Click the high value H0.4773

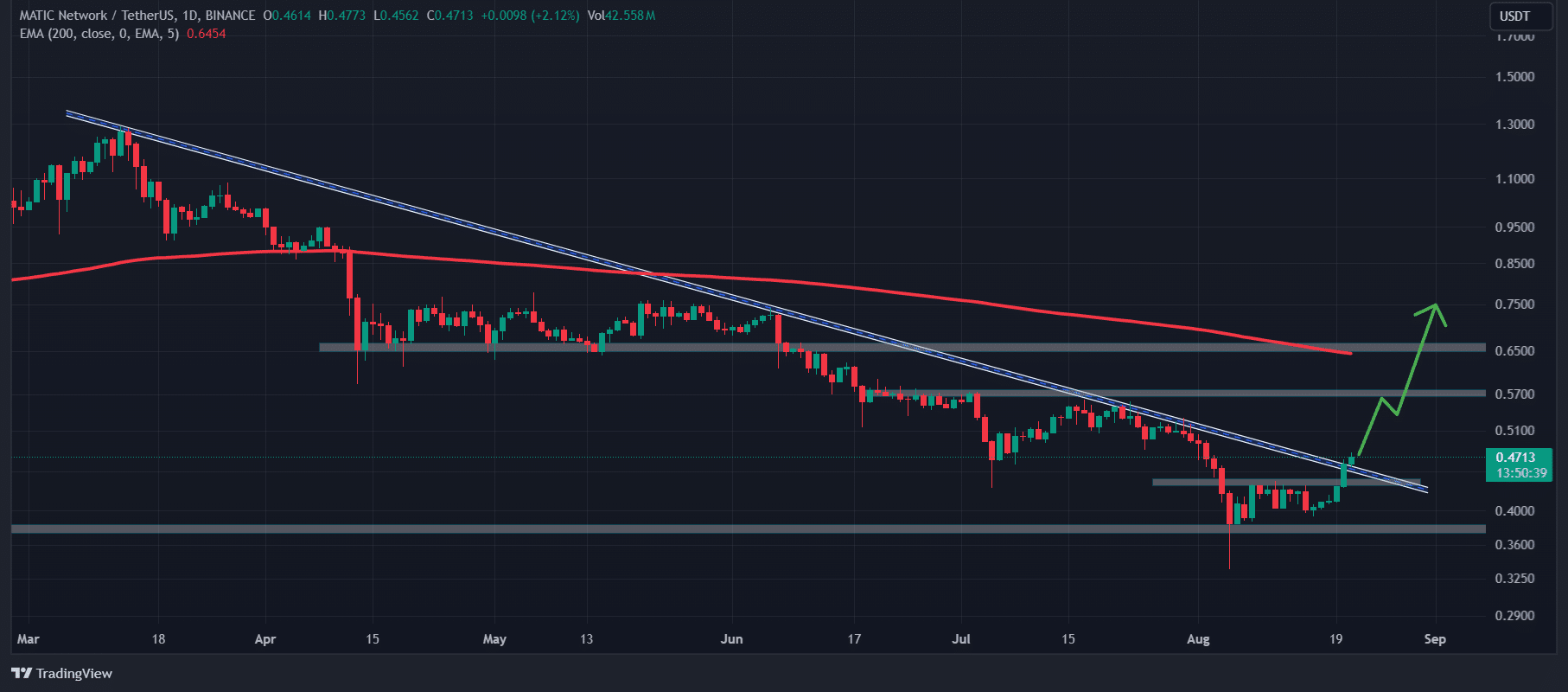tap(342, 16)
